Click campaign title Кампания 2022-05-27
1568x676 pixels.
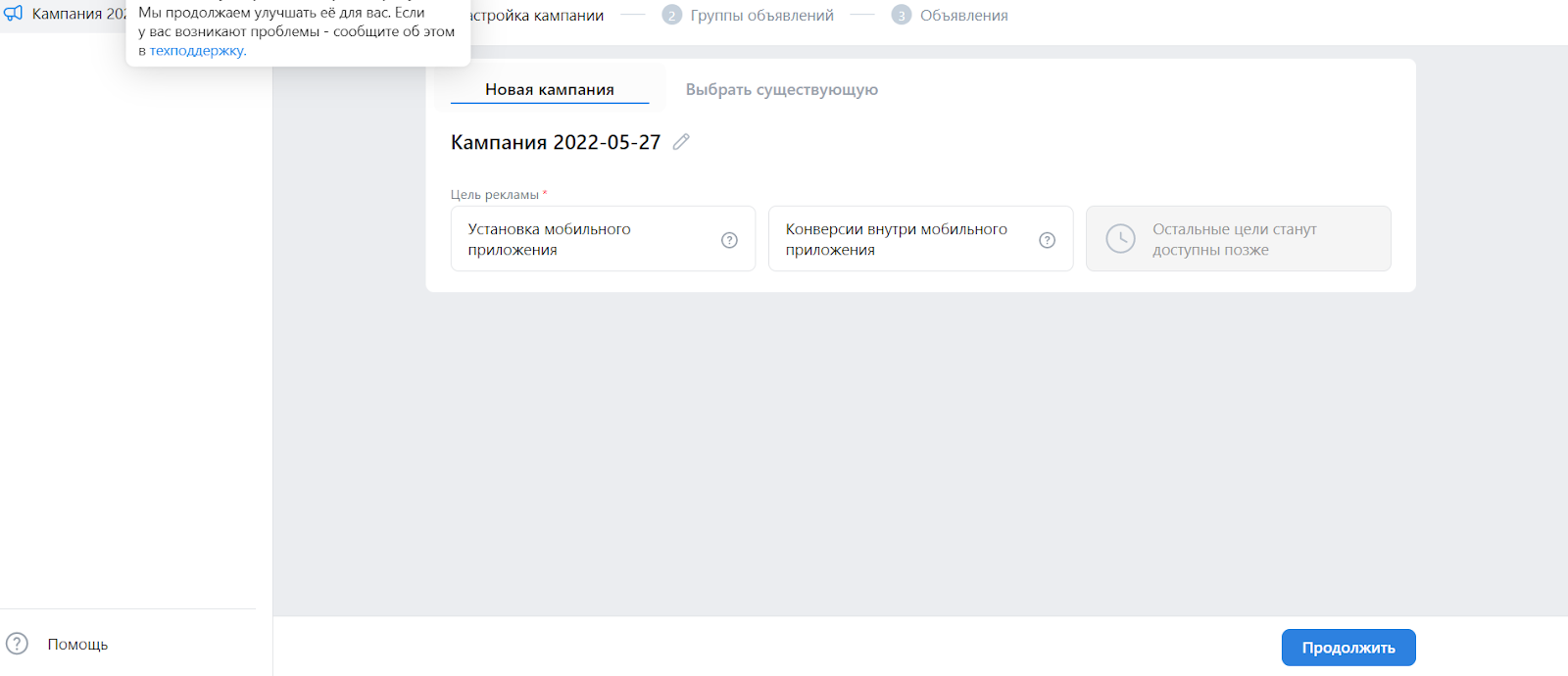coord(556,142)
